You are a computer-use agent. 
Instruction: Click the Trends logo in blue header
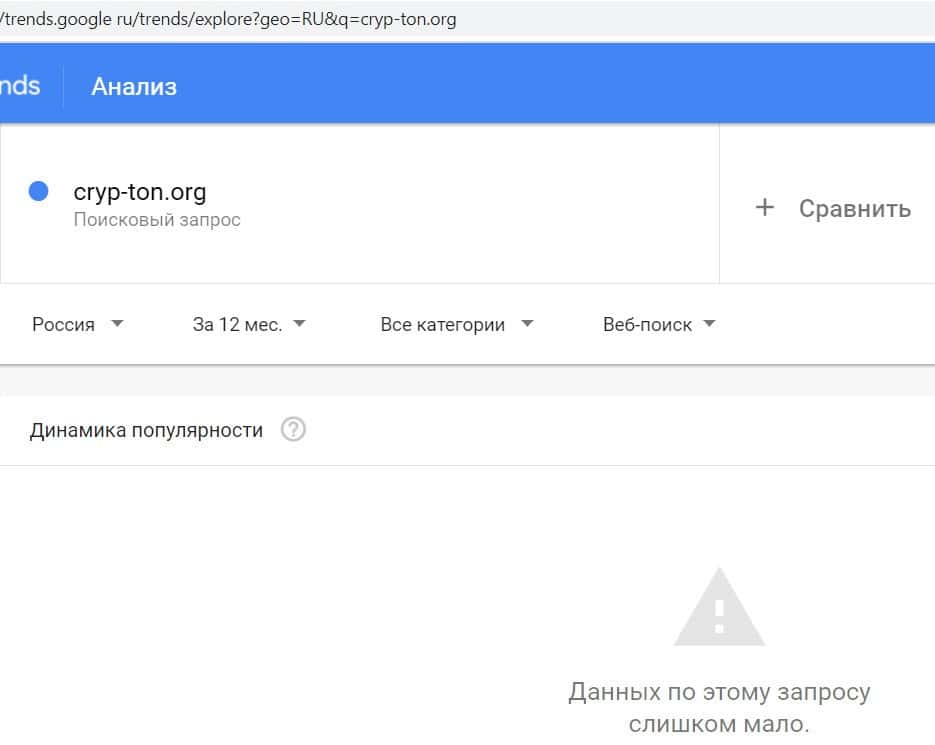click(x=20, y=86)
